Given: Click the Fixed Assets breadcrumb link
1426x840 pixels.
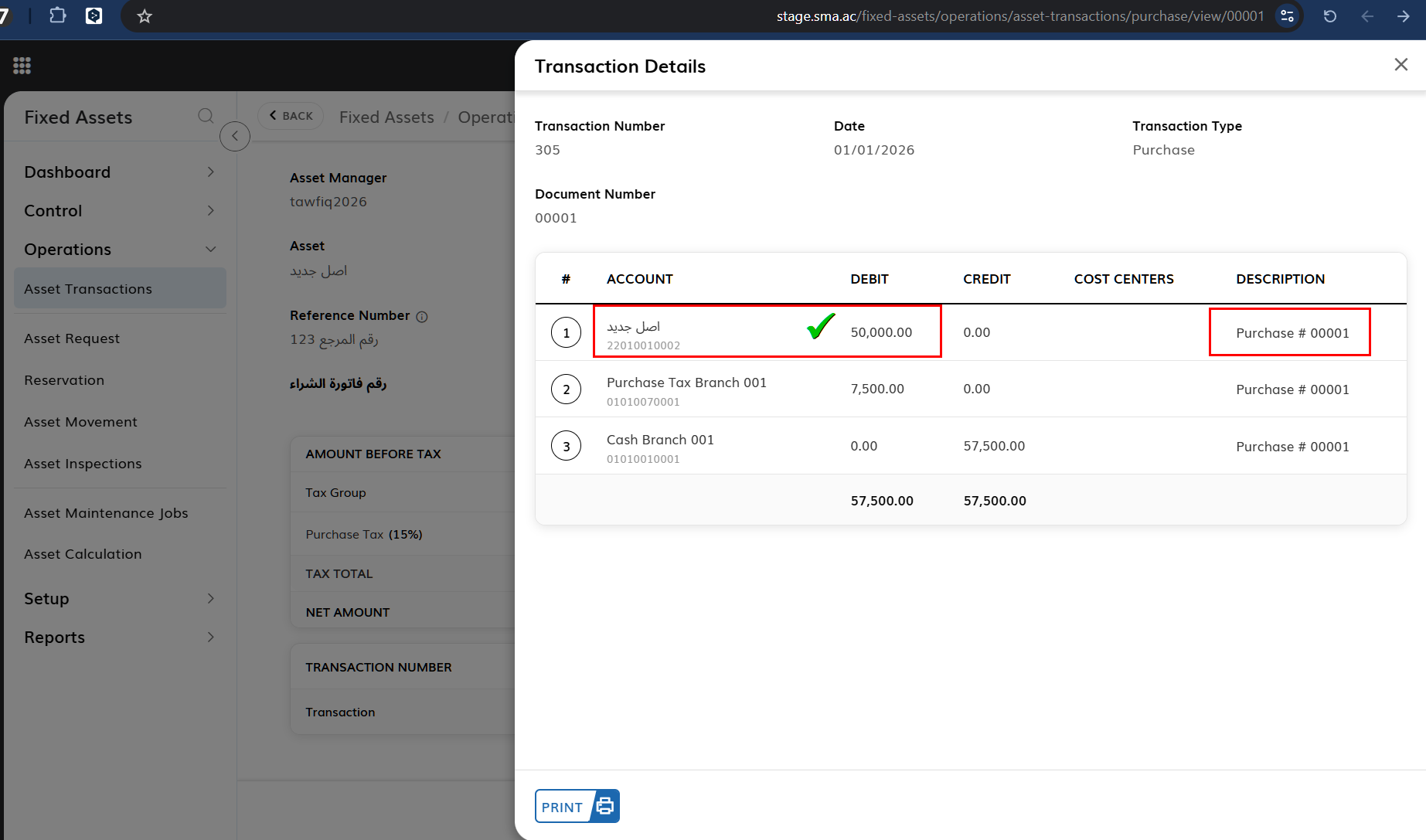Looking at the screenshot, I should tap(386, 117).
